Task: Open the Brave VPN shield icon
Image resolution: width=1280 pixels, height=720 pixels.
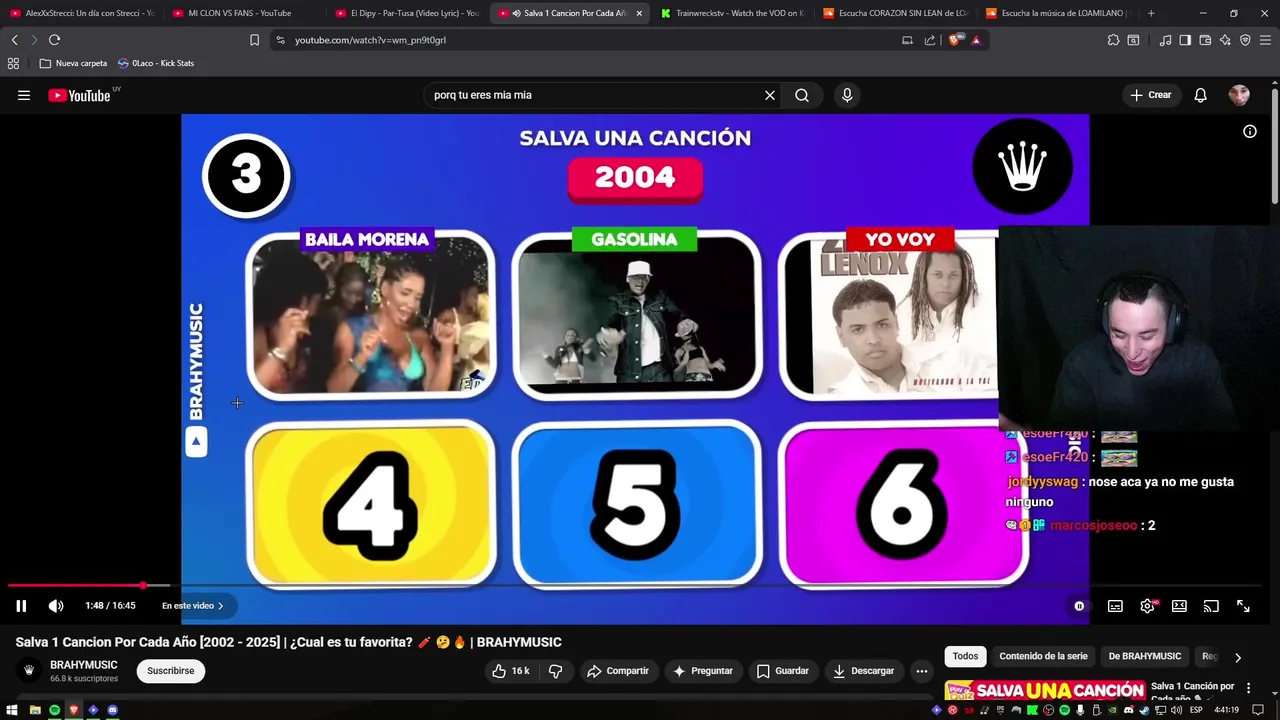Action: click(x=1245, y=40)
